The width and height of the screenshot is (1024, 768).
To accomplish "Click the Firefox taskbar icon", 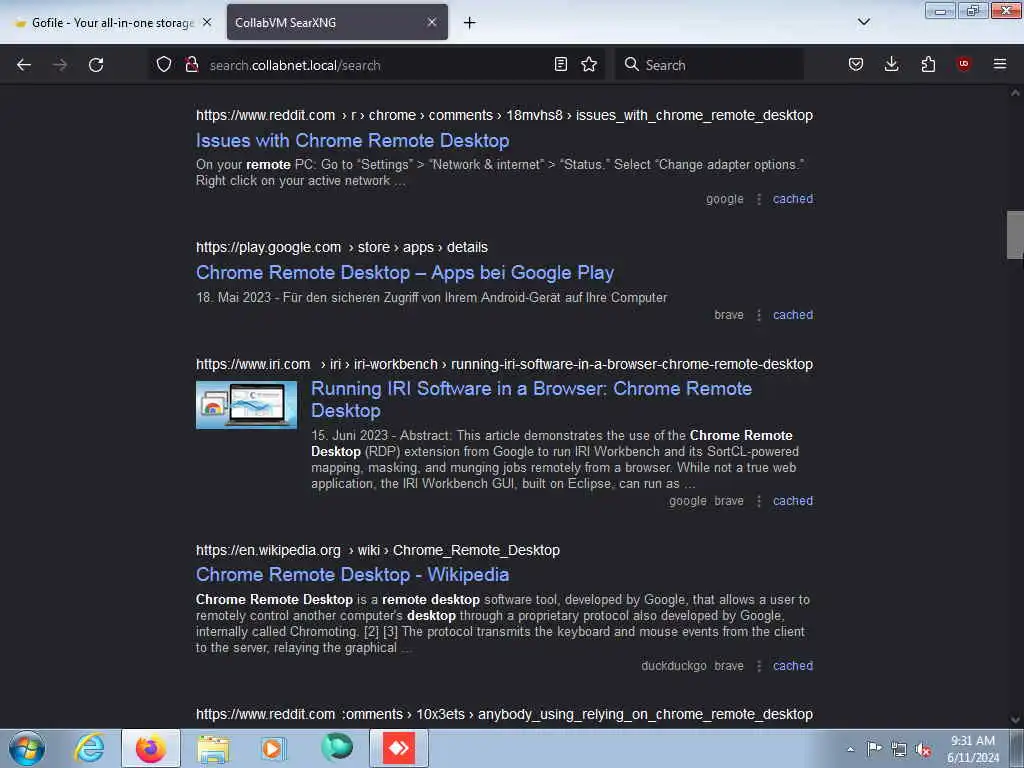I will click(151, 748).
